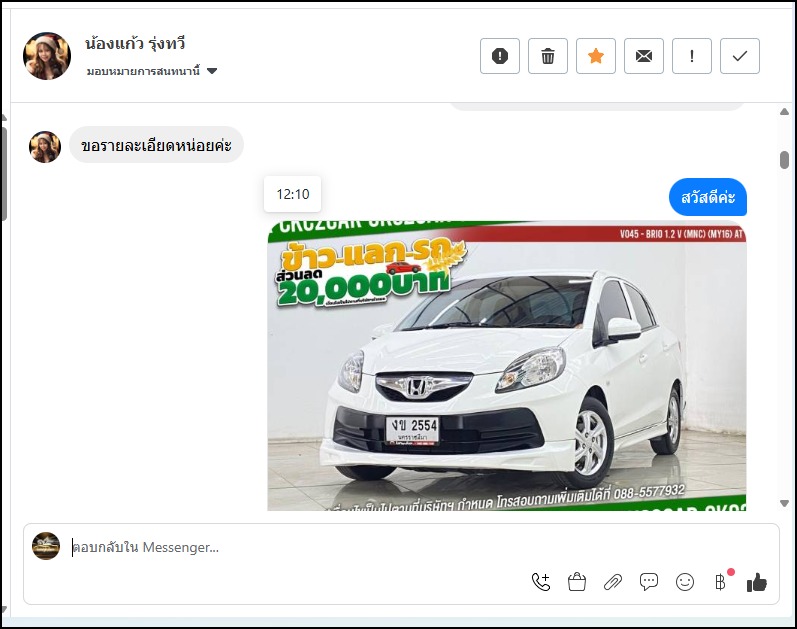This screenshot has height=629, width=797.
Task: Mark conversation unread with envelope icon
Action: 644,56
